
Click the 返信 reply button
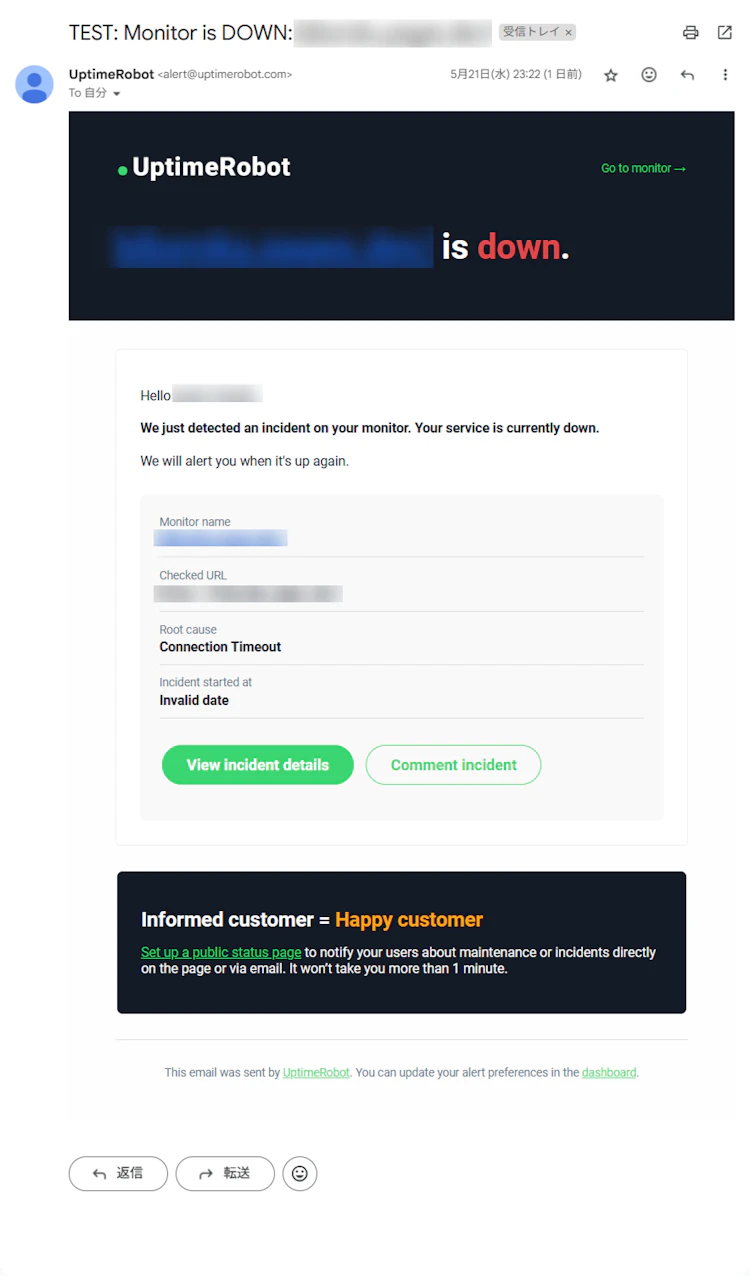click(x=118, y=1173)
